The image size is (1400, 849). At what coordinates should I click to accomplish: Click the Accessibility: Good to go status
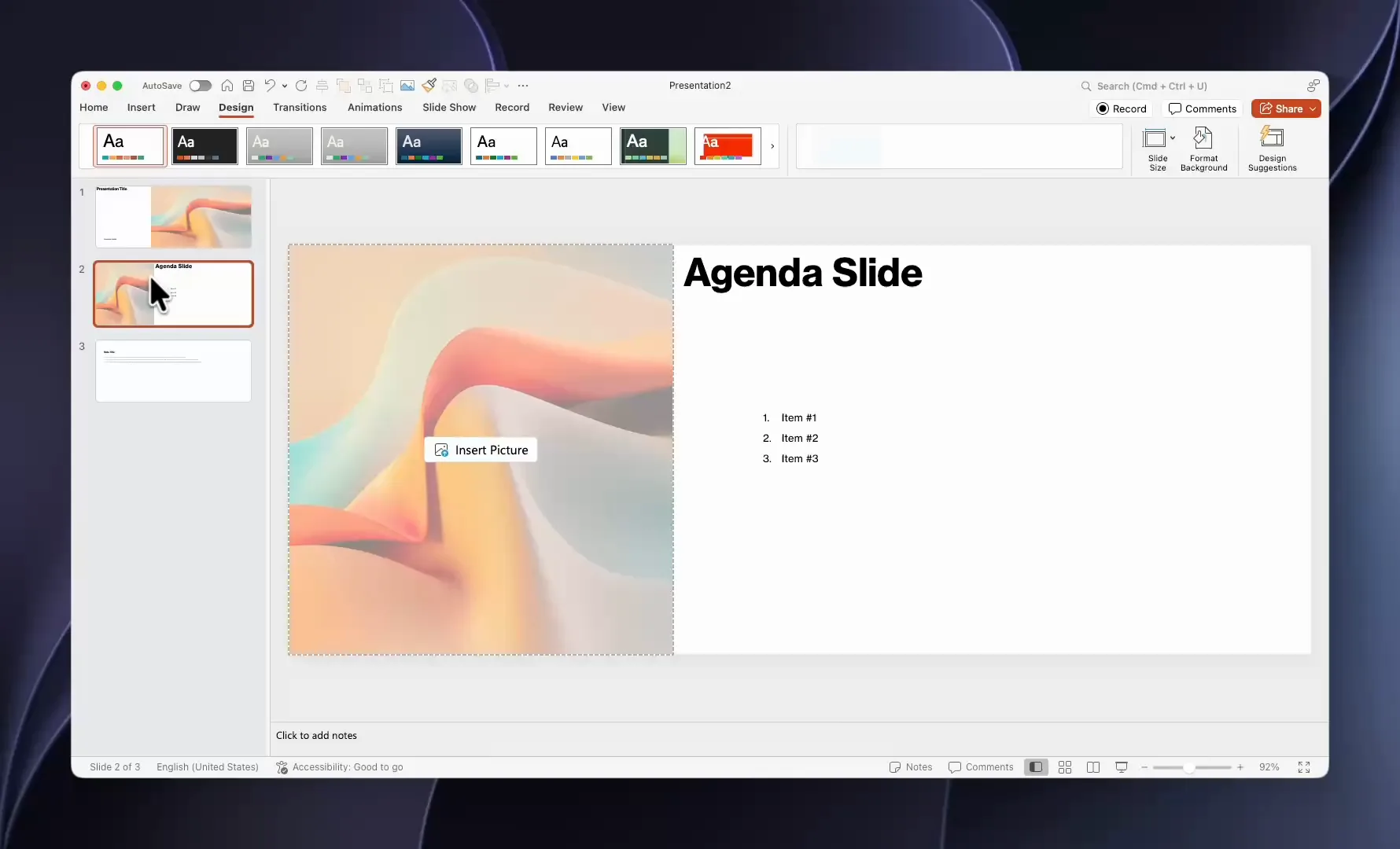click(339, 767)
